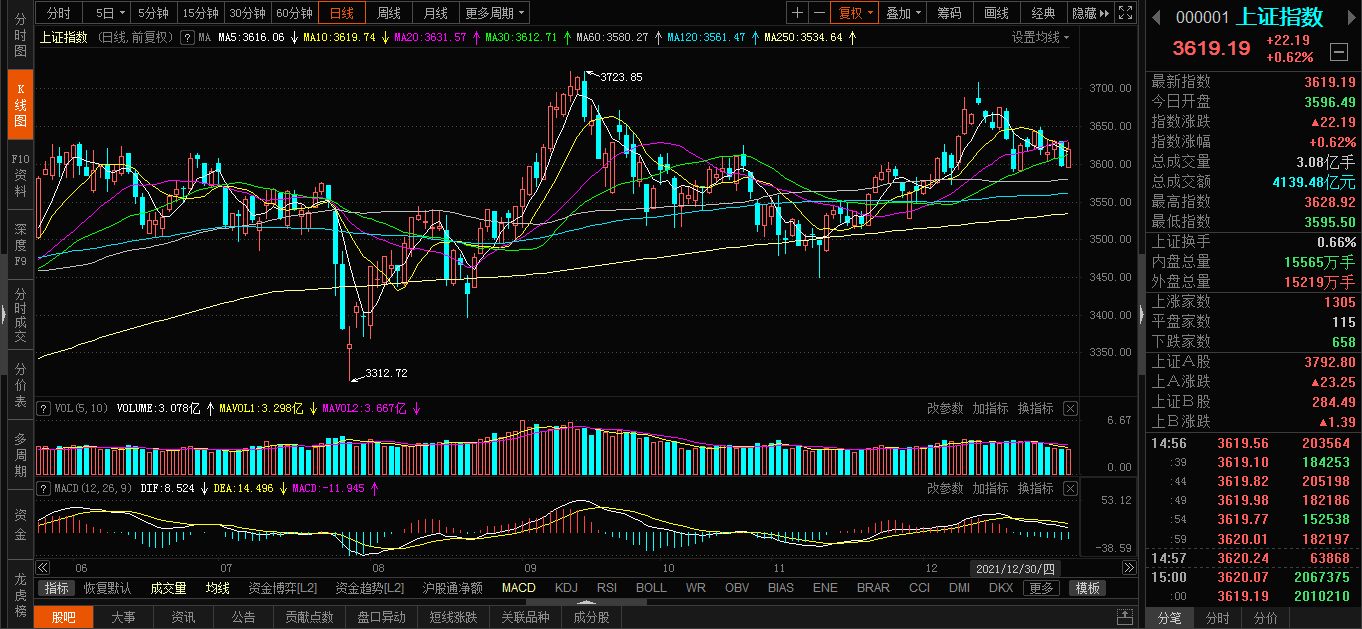
Task: Go to previous stock with left arrow
Action: [1157, 17]
